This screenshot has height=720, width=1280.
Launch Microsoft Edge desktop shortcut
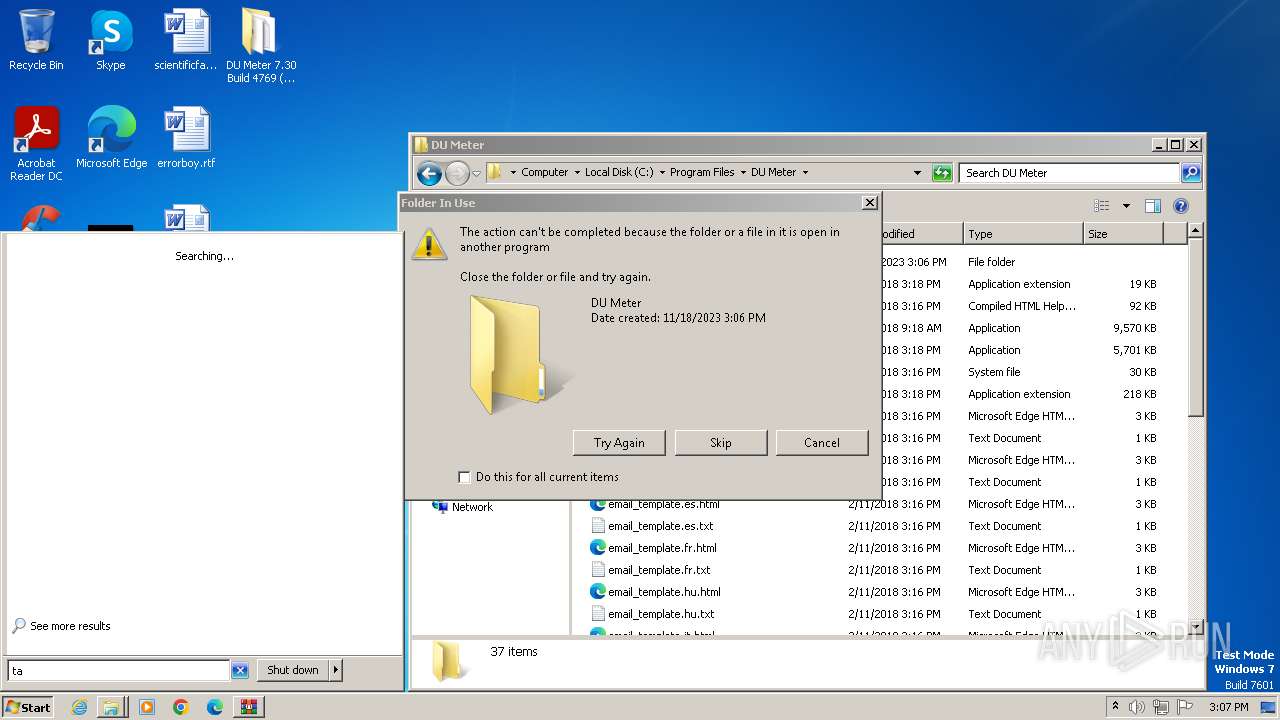tap(111, 138)
